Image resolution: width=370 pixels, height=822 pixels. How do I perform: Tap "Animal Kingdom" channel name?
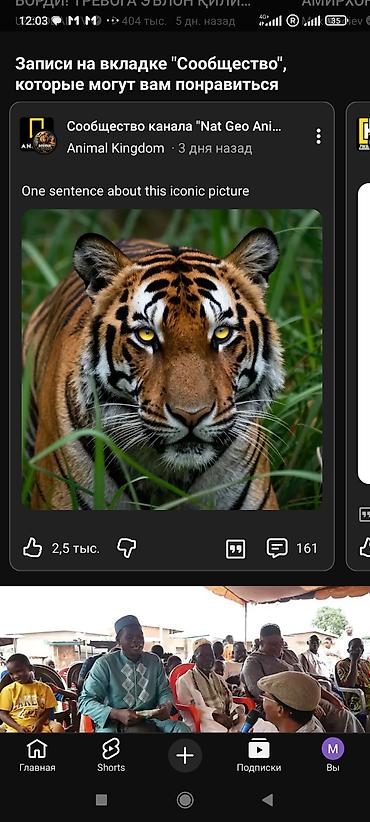click(115, 149)
